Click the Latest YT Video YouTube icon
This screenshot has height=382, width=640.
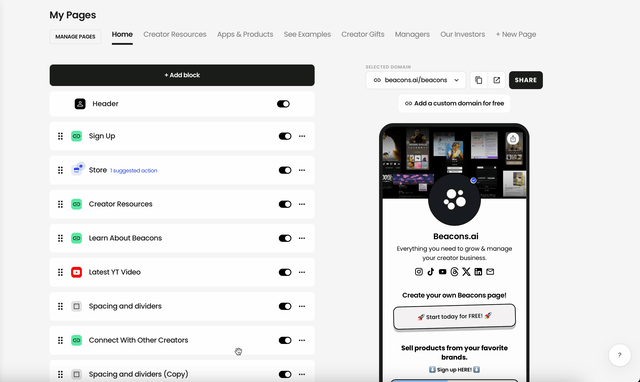click(76, 272)
